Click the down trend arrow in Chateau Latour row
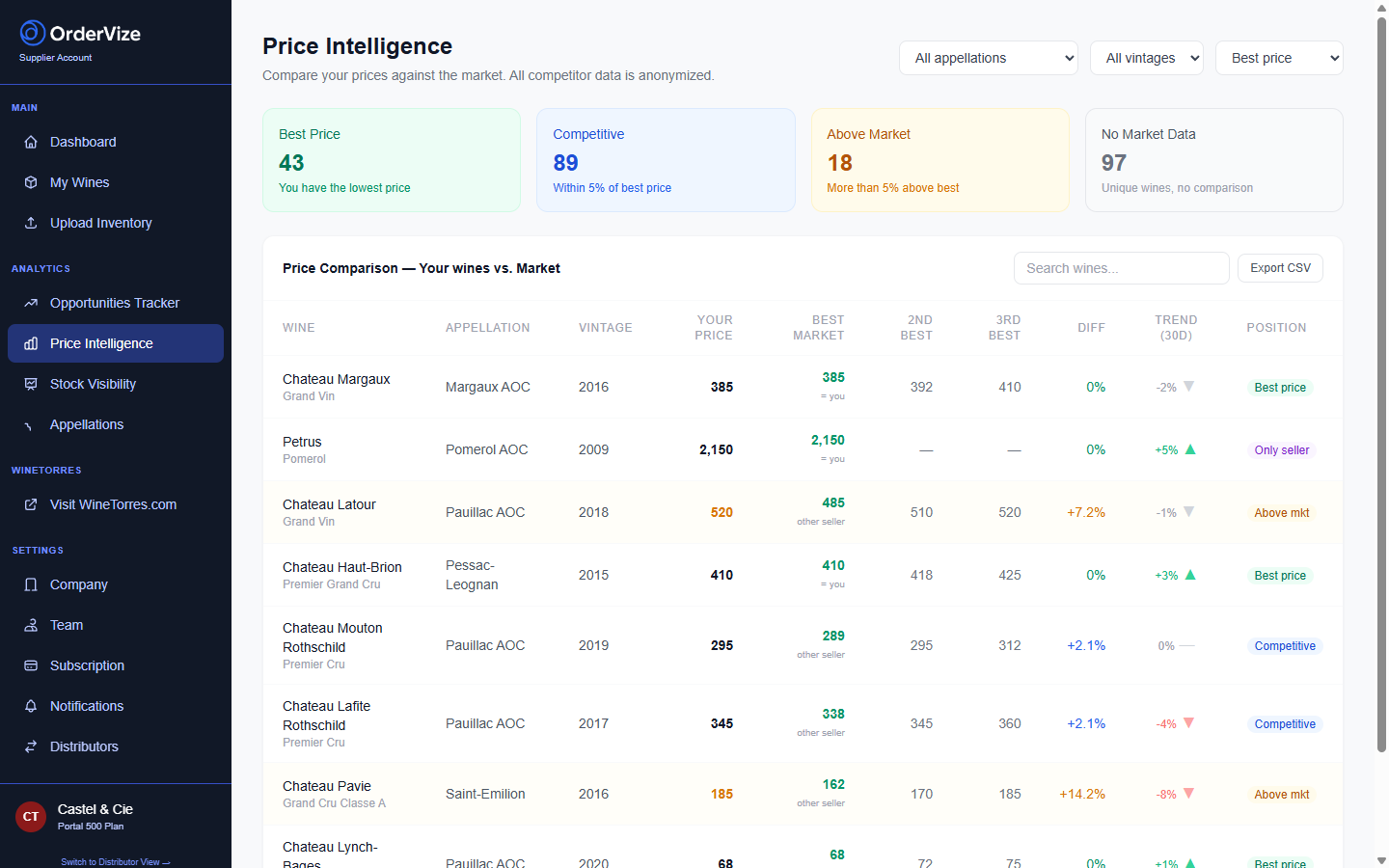Viewport: 1389px width, 868px height. 1188,512
